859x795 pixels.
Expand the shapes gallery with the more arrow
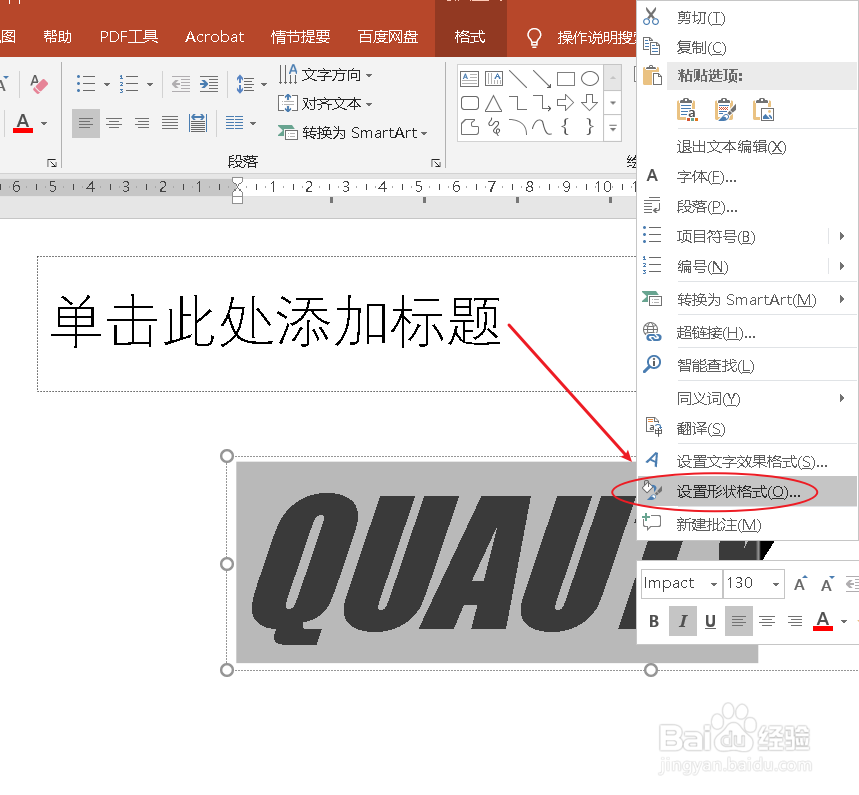click(x=613, y=128)
